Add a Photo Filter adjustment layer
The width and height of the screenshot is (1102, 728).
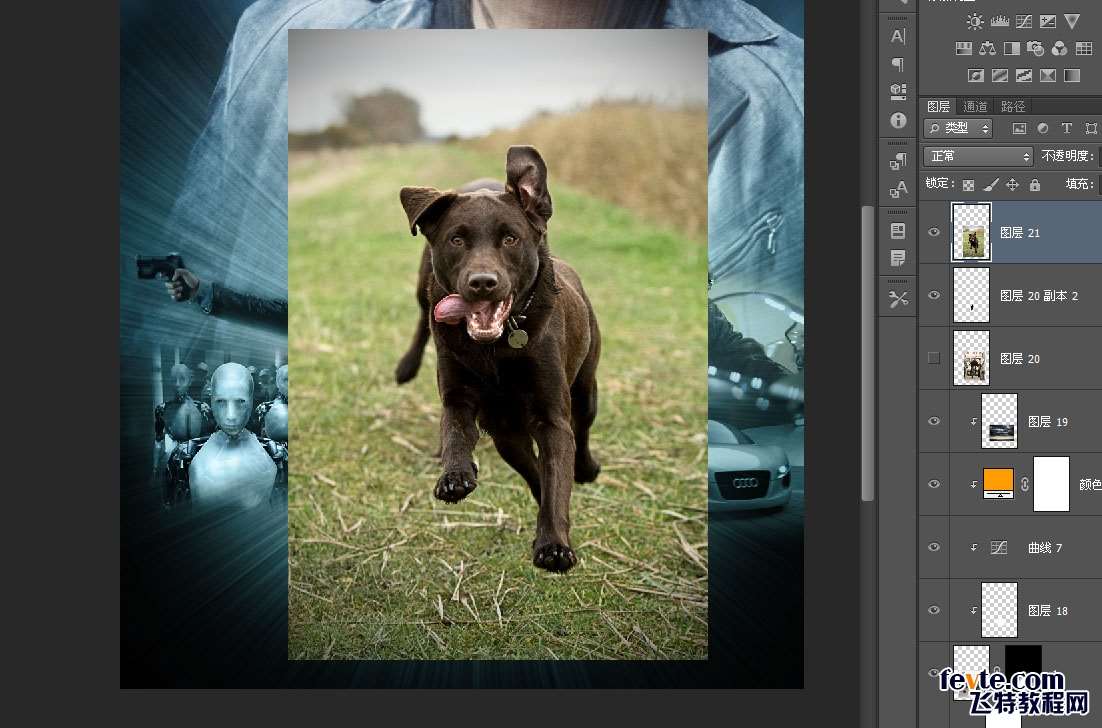tap(1035, 48)
